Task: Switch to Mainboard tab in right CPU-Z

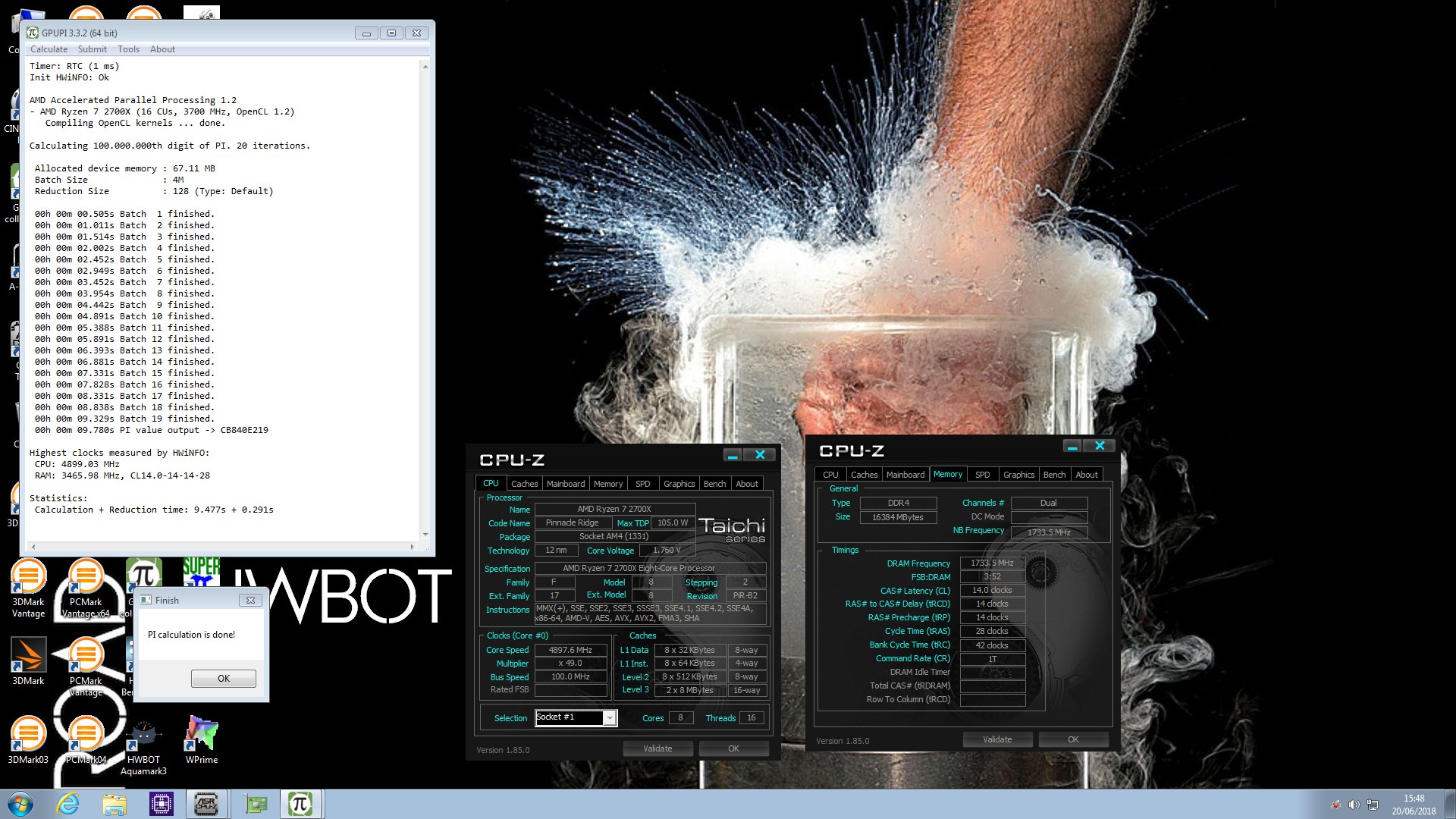Action: pos(905,475)
